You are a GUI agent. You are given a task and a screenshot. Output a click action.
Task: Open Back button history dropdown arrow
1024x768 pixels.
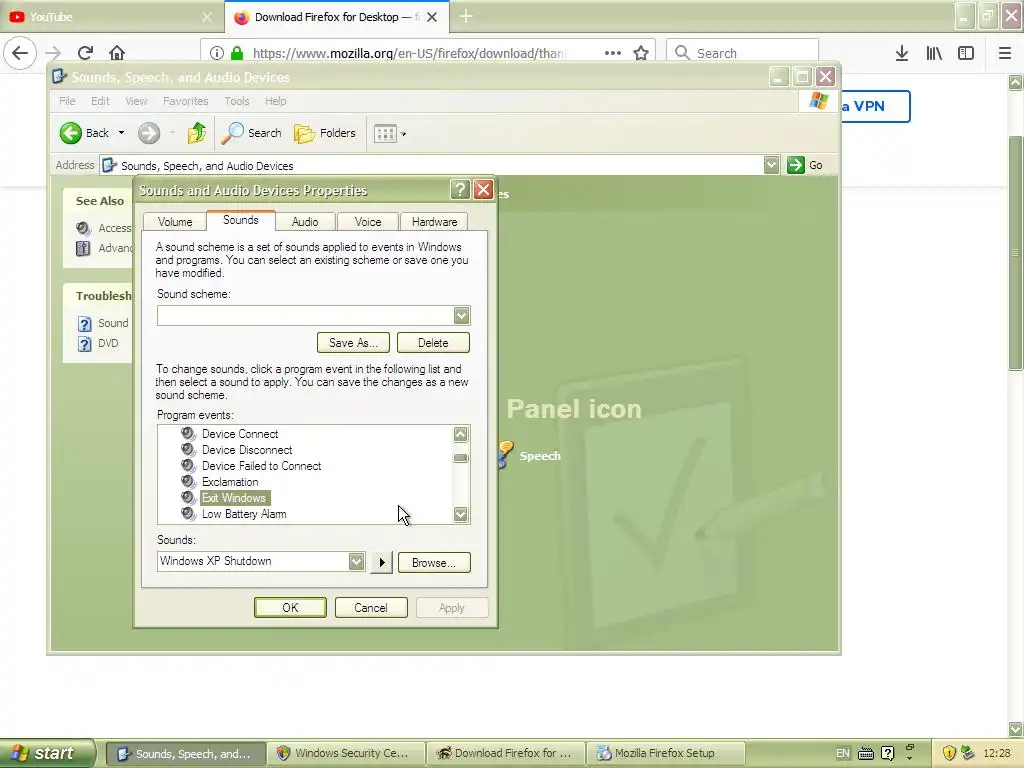pyautogui.click(x=121, y=133)
